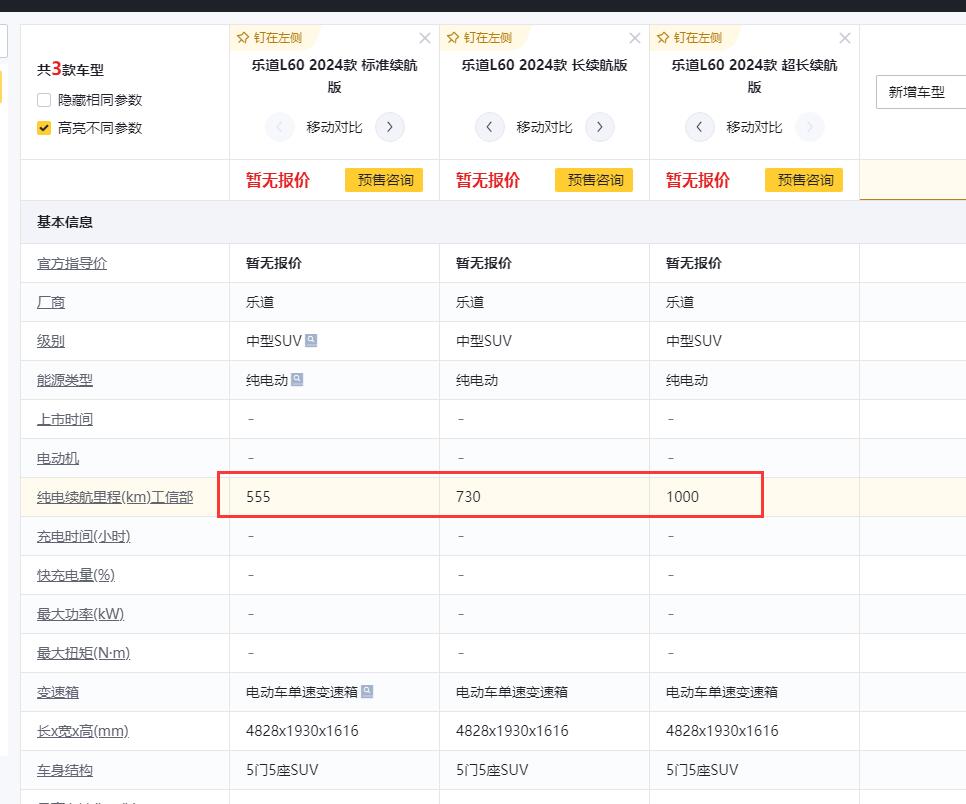Click the info icon beside 电动车单速变速箱

(367, 692)
